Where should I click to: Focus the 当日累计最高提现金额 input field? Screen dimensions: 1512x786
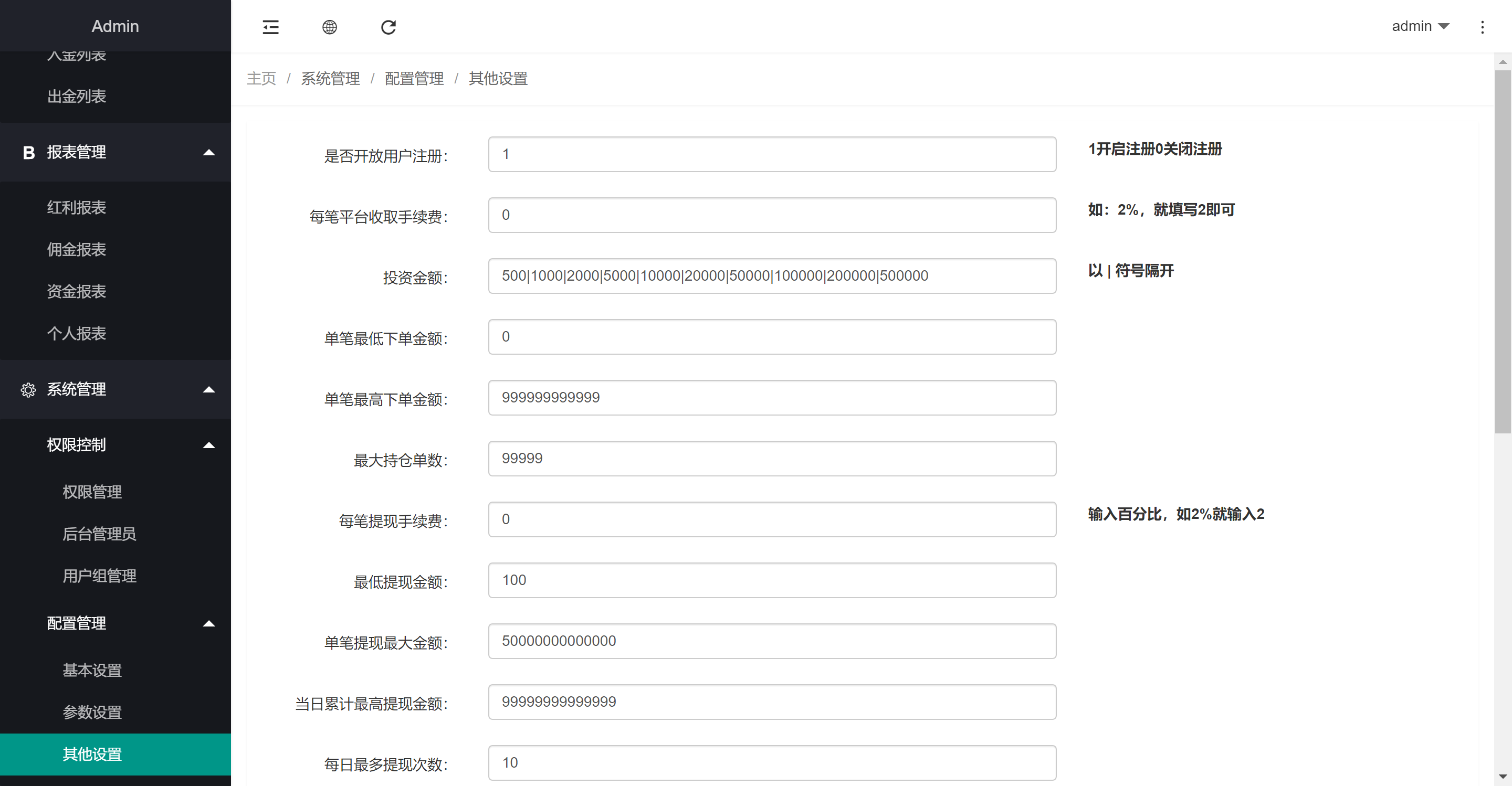[772, 702]
